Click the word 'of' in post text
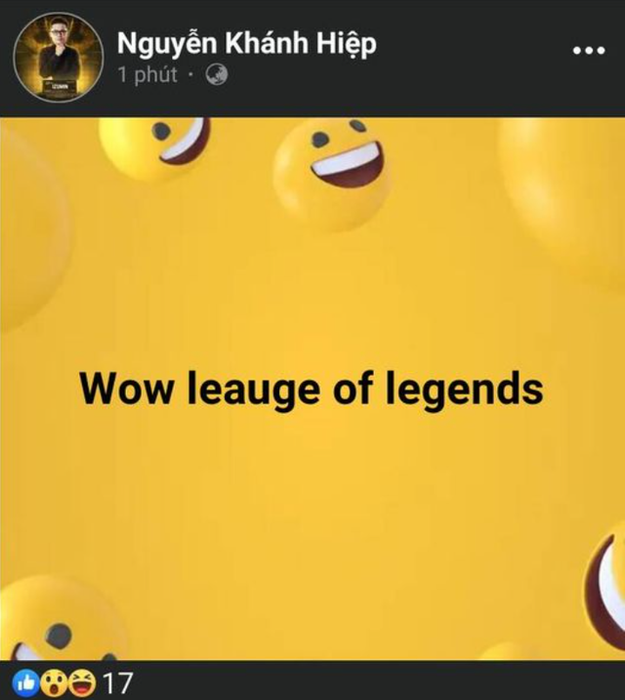This screenshot has width=625, height=700. click(353, 388)
